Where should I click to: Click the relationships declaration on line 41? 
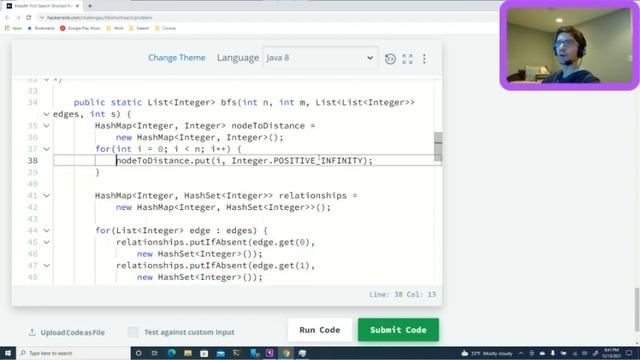[x=226, y=196]
